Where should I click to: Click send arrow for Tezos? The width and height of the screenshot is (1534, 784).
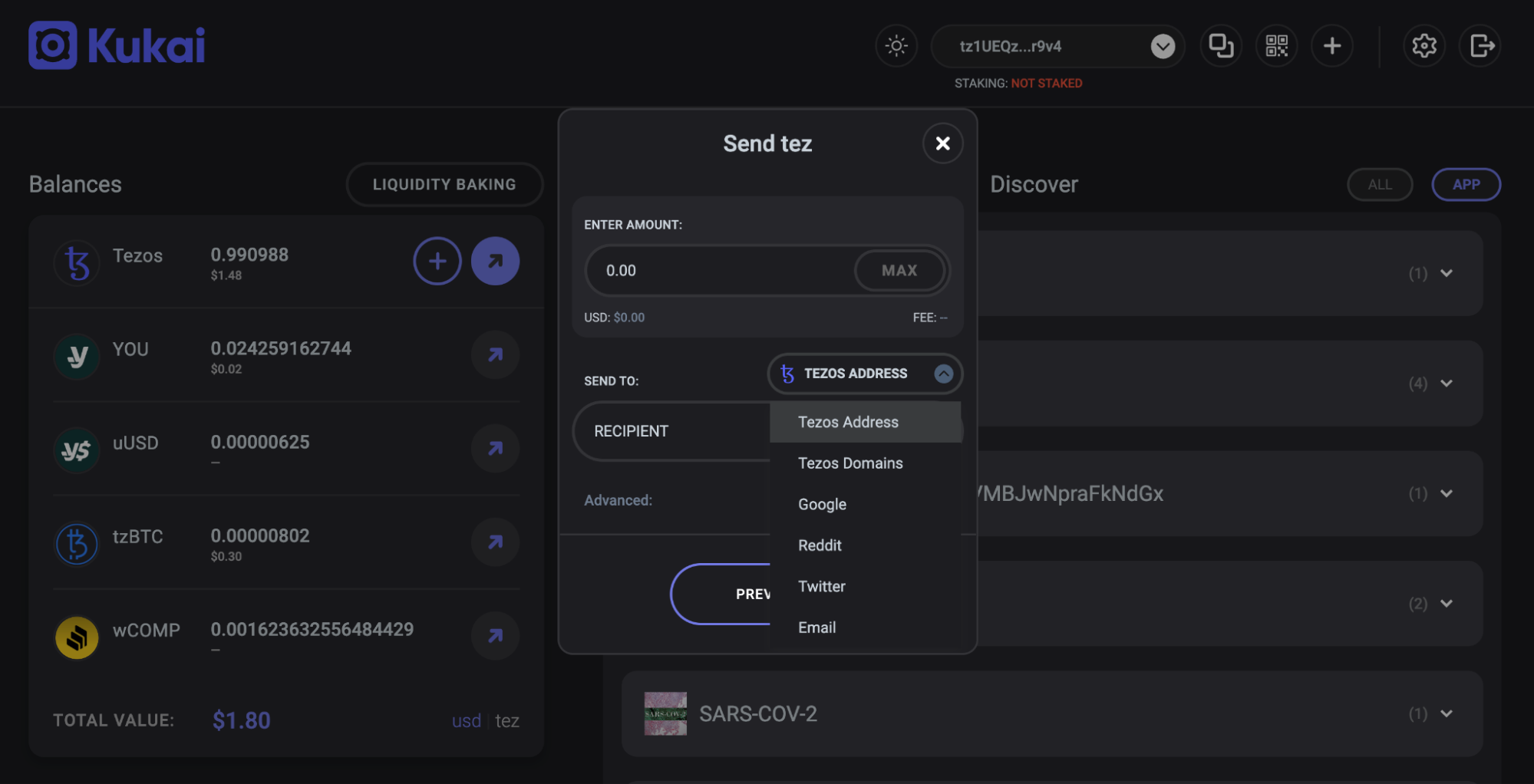[x=495, y=262]
